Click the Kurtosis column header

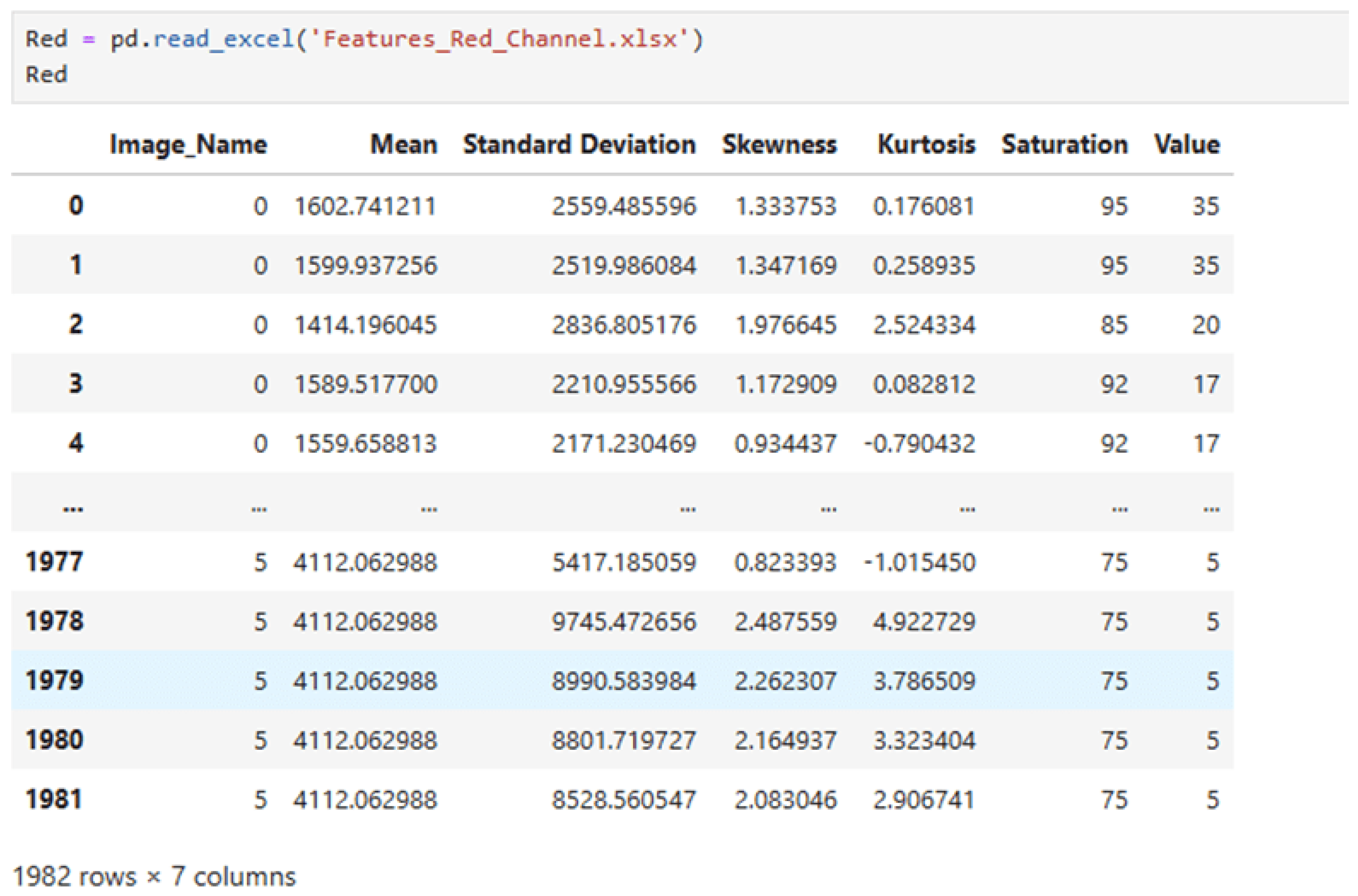(x=926, y=145)
